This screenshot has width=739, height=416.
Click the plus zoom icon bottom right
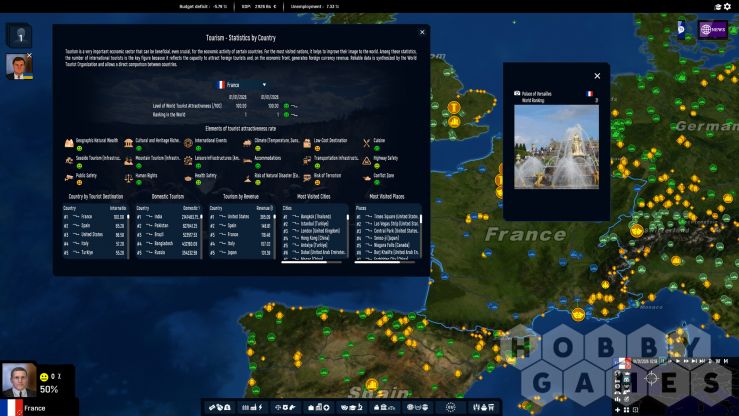click(x=617, y=410)
